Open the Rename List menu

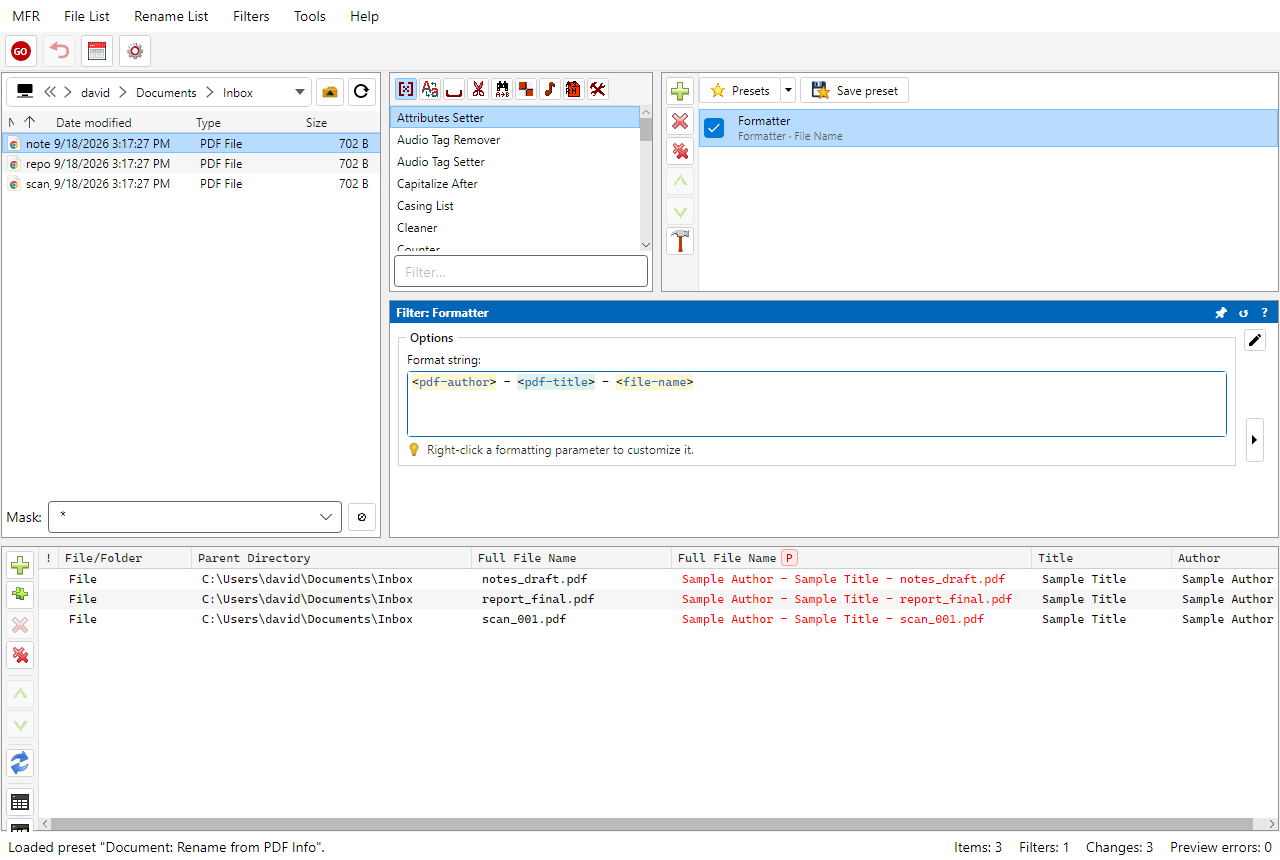[x=171, y=16]
